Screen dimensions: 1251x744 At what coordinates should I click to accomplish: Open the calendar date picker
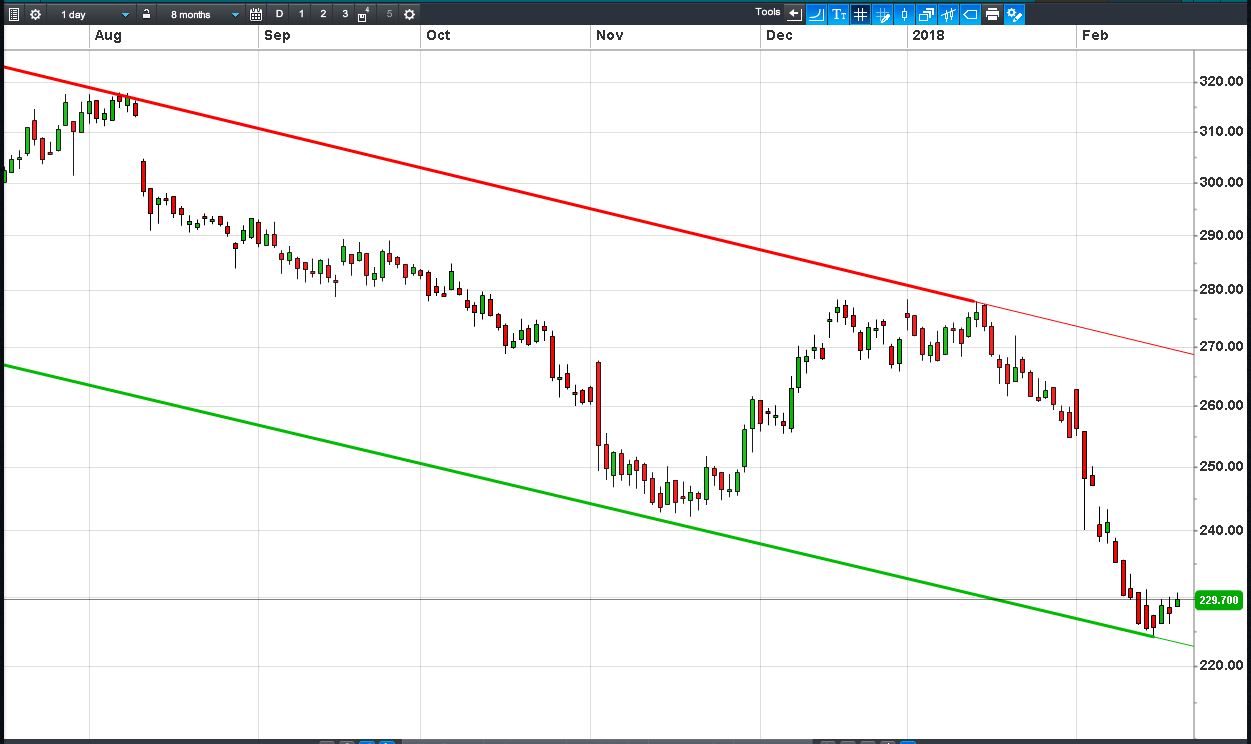click(256, 14)
